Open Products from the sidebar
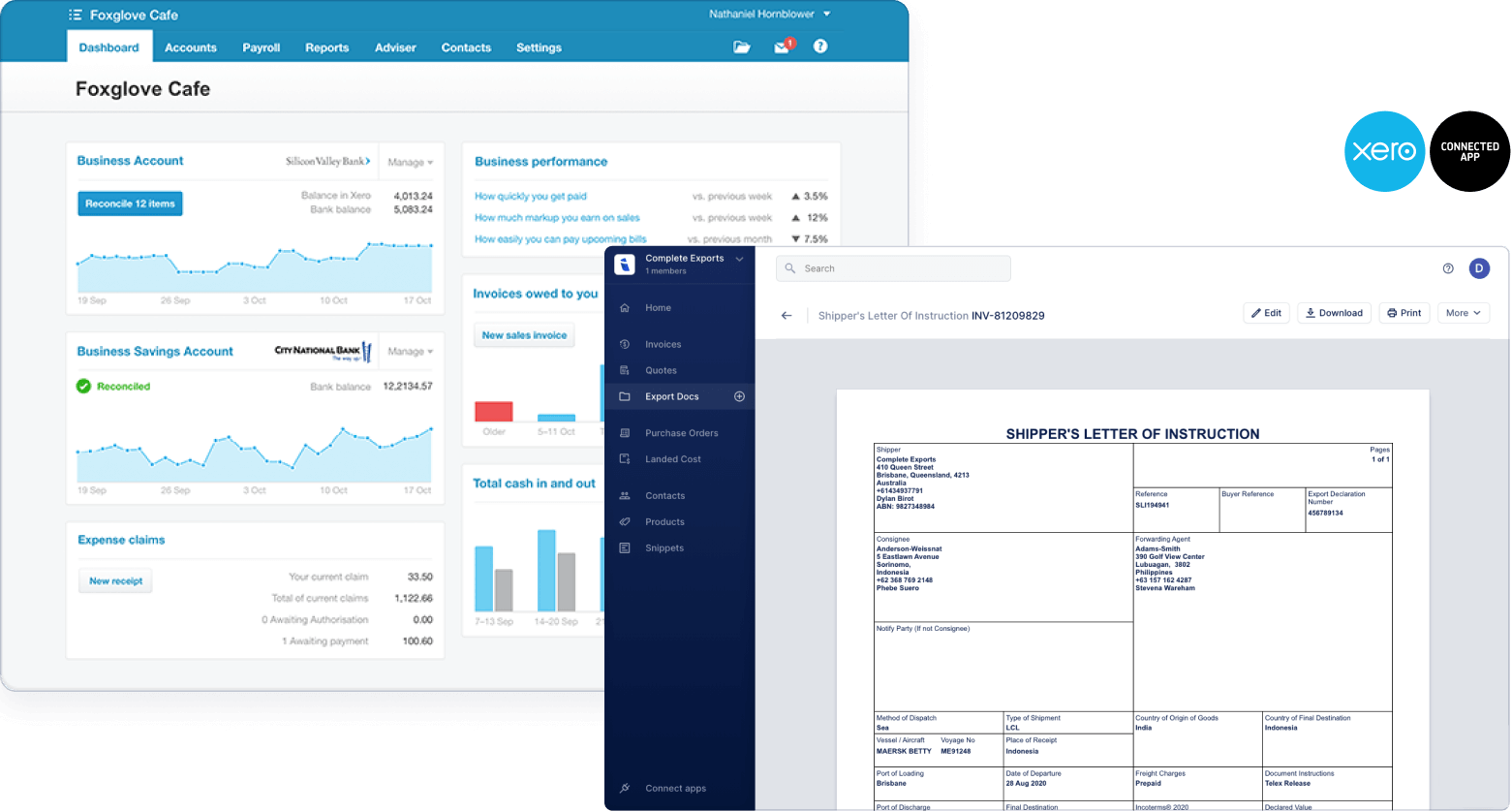The image size is (1512, 812). coord(664,521)
